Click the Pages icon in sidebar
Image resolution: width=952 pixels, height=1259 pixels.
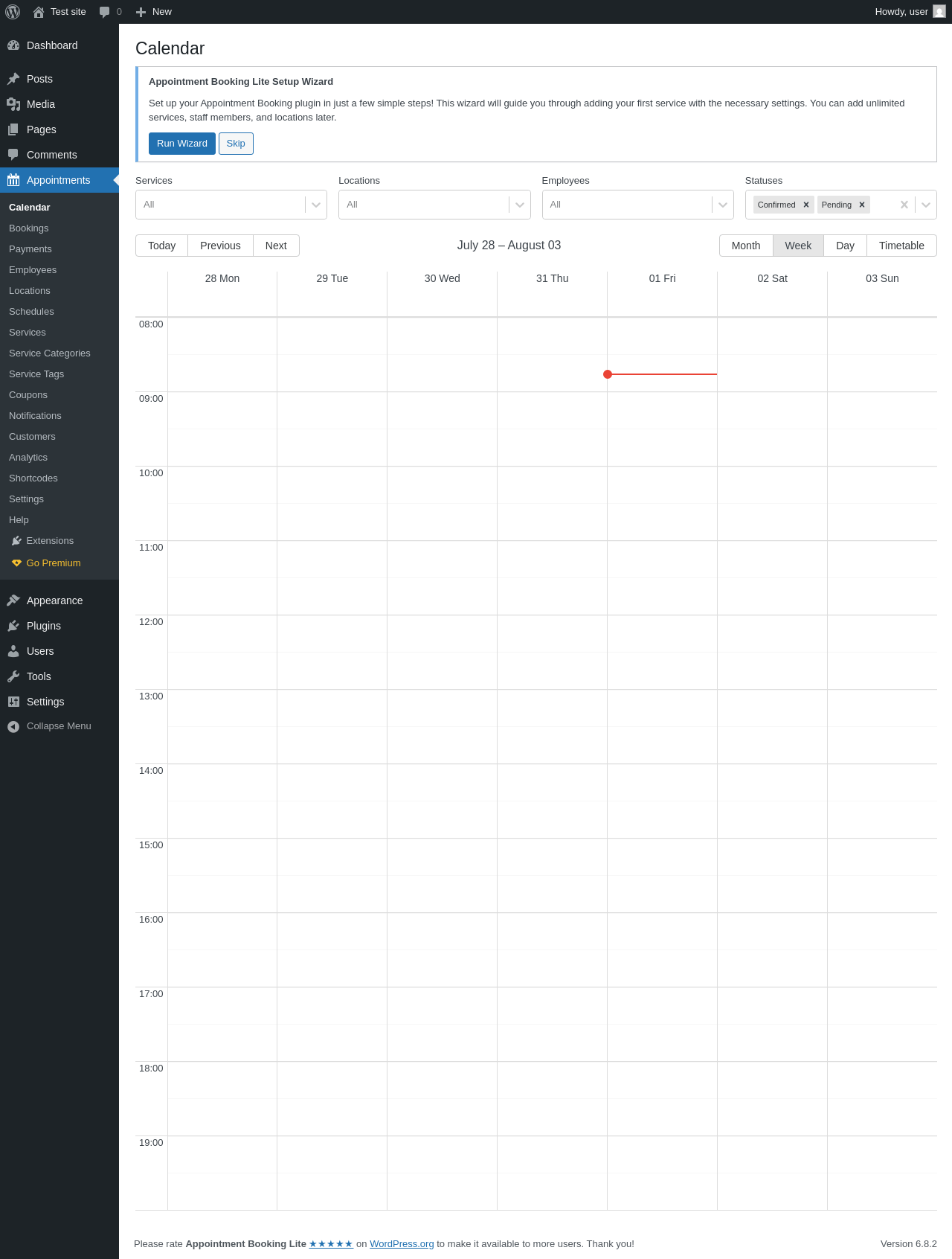coord(13,129)
